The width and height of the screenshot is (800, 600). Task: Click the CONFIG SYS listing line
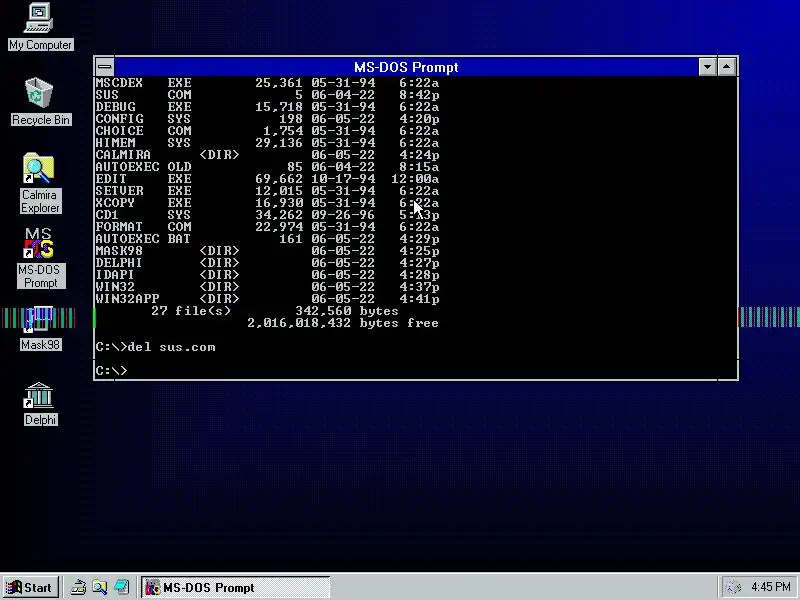(267, 119)
